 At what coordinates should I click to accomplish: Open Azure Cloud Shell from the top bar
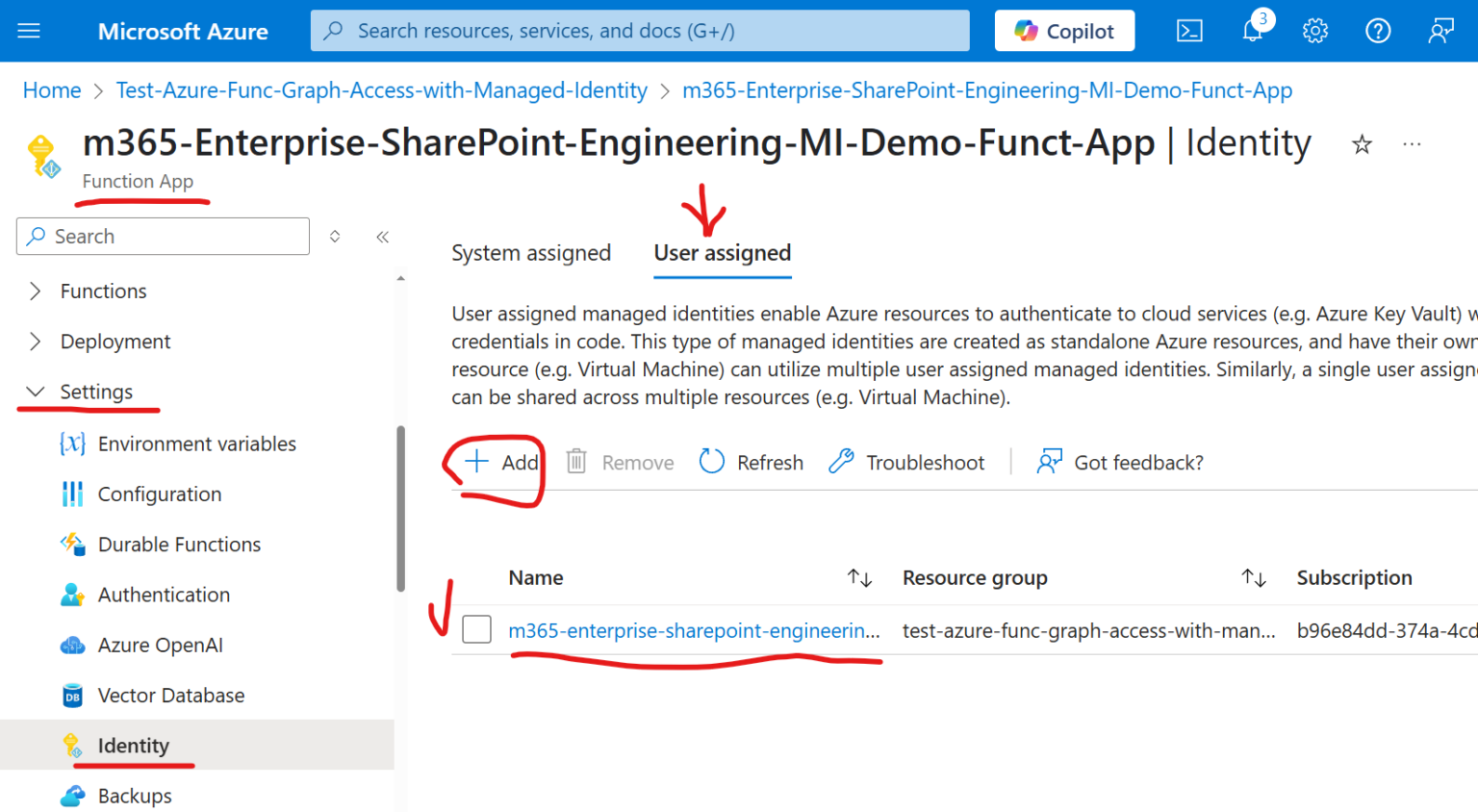click(x=1189, y=30)
